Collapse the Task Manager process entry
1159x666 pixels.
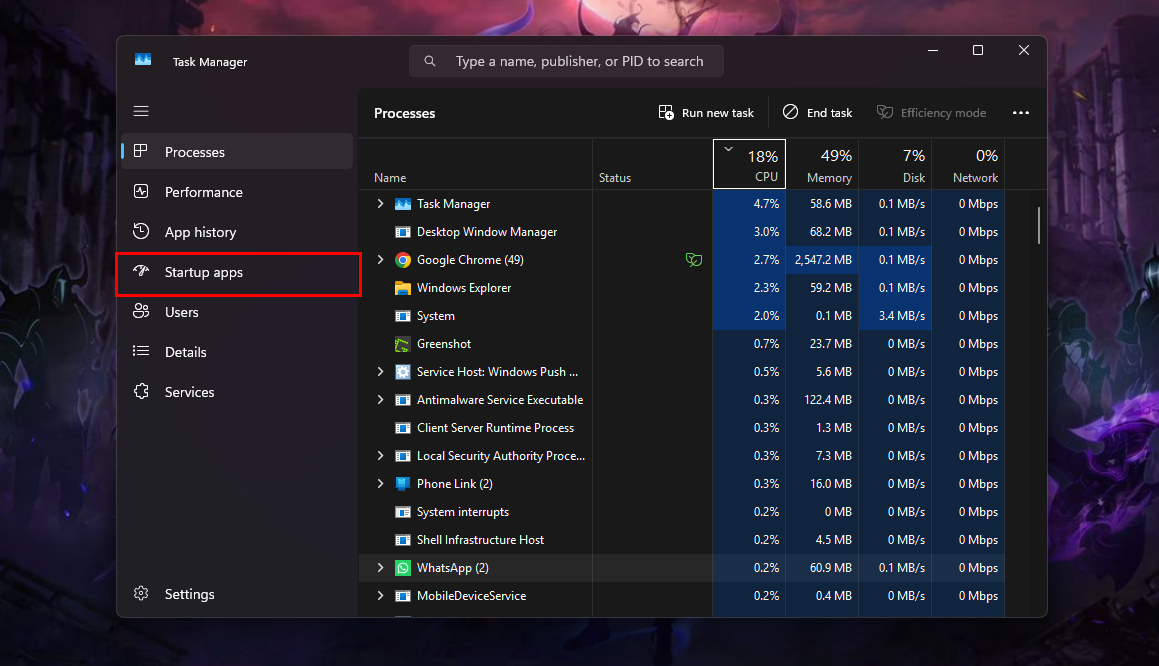click(379, 203)
